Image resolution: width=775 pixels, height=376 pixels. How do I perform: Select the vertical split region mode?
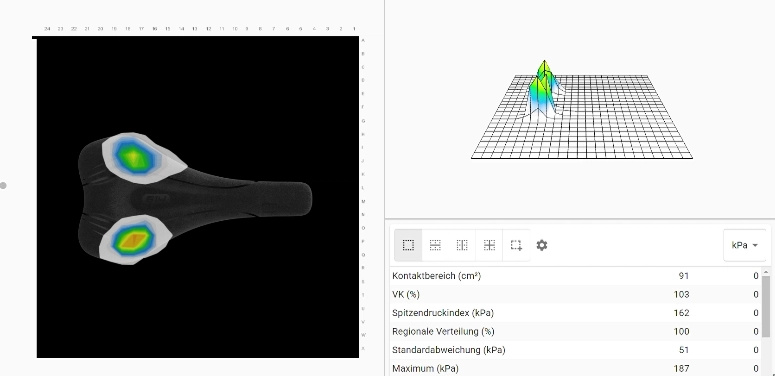click(x=462, y=245)
